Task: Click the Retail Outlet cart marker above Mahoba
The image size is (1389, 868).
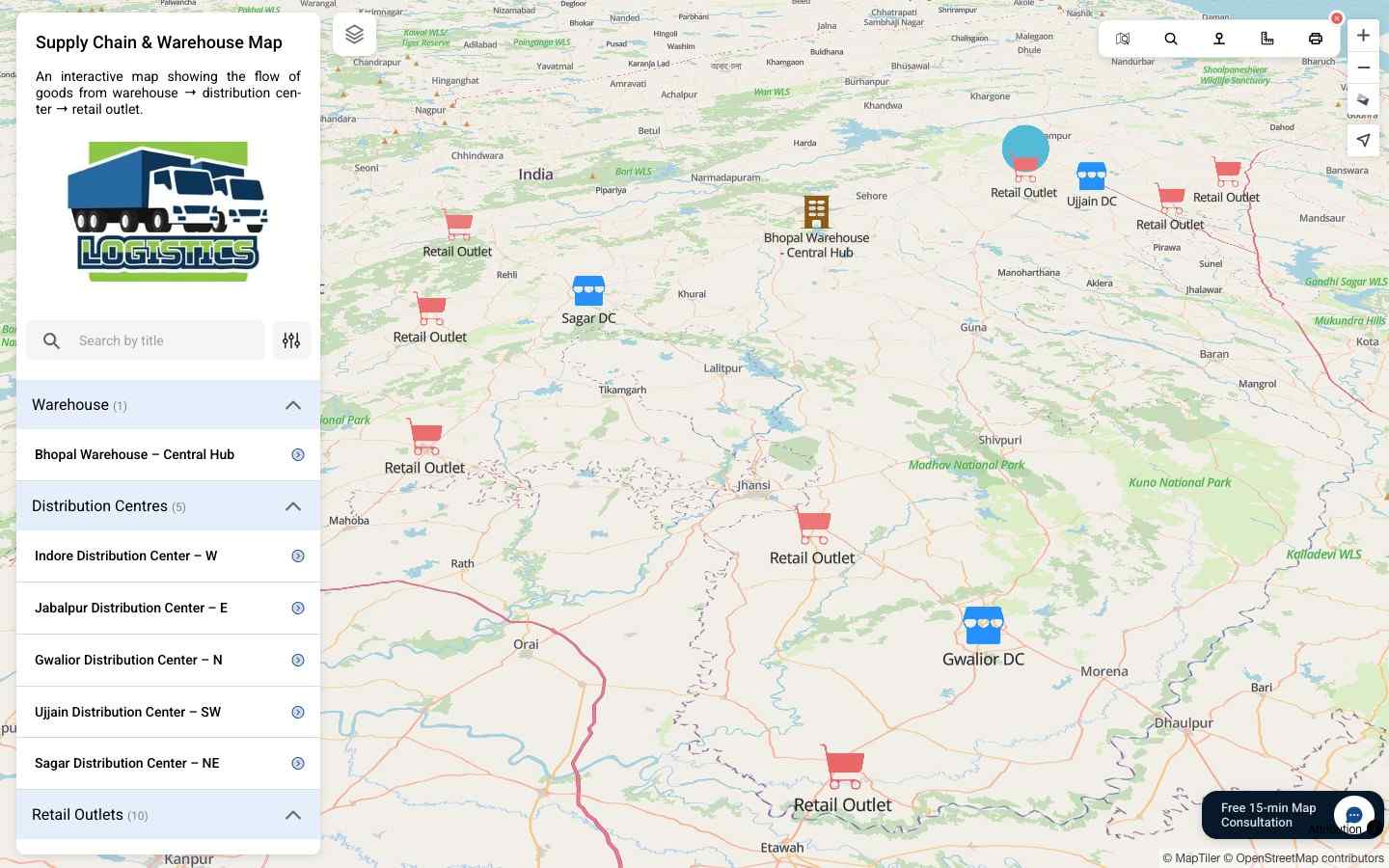Action: [x=424, y=437]
